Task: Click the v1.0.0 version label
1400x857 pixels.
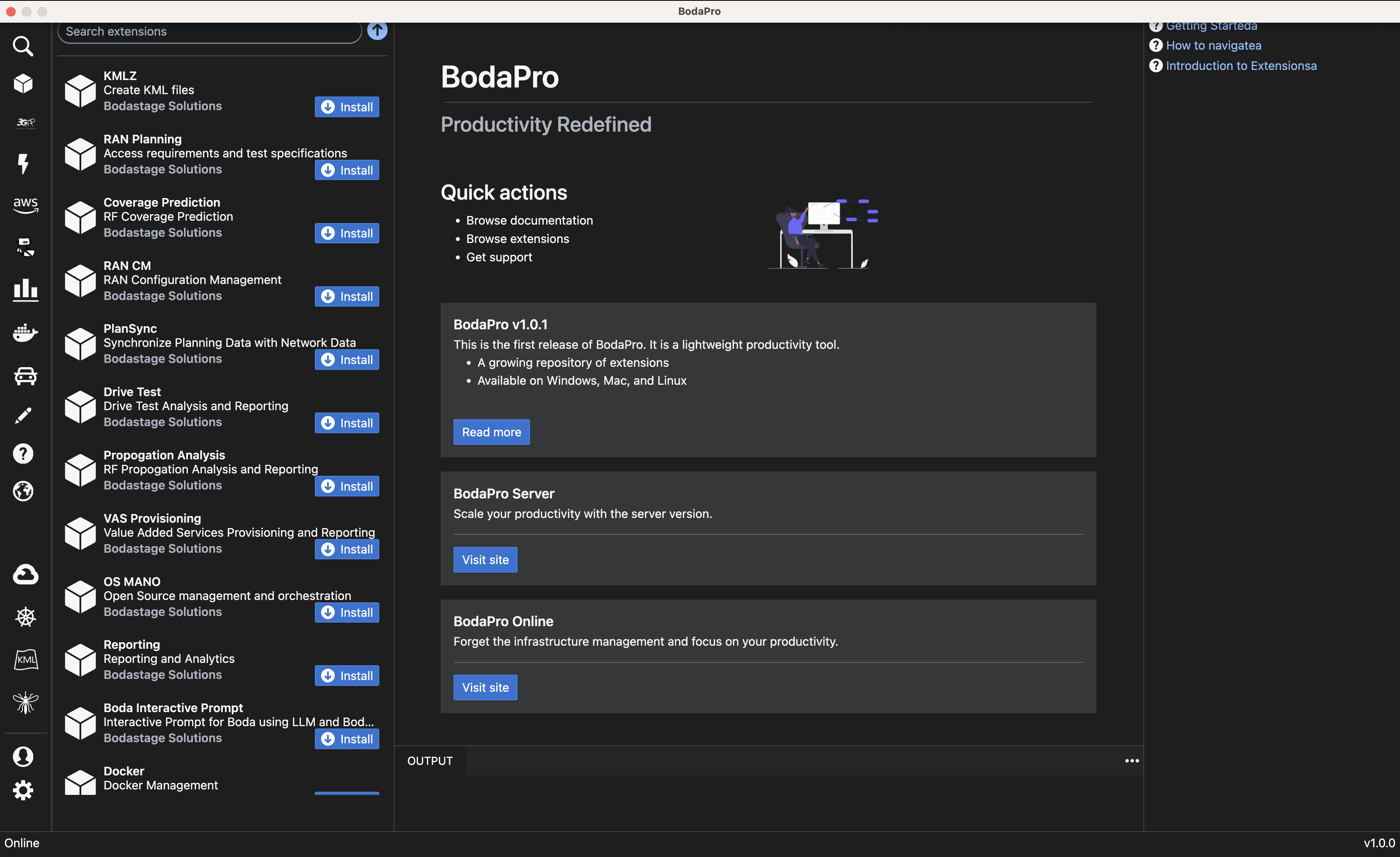Action: coord(1379,843)
